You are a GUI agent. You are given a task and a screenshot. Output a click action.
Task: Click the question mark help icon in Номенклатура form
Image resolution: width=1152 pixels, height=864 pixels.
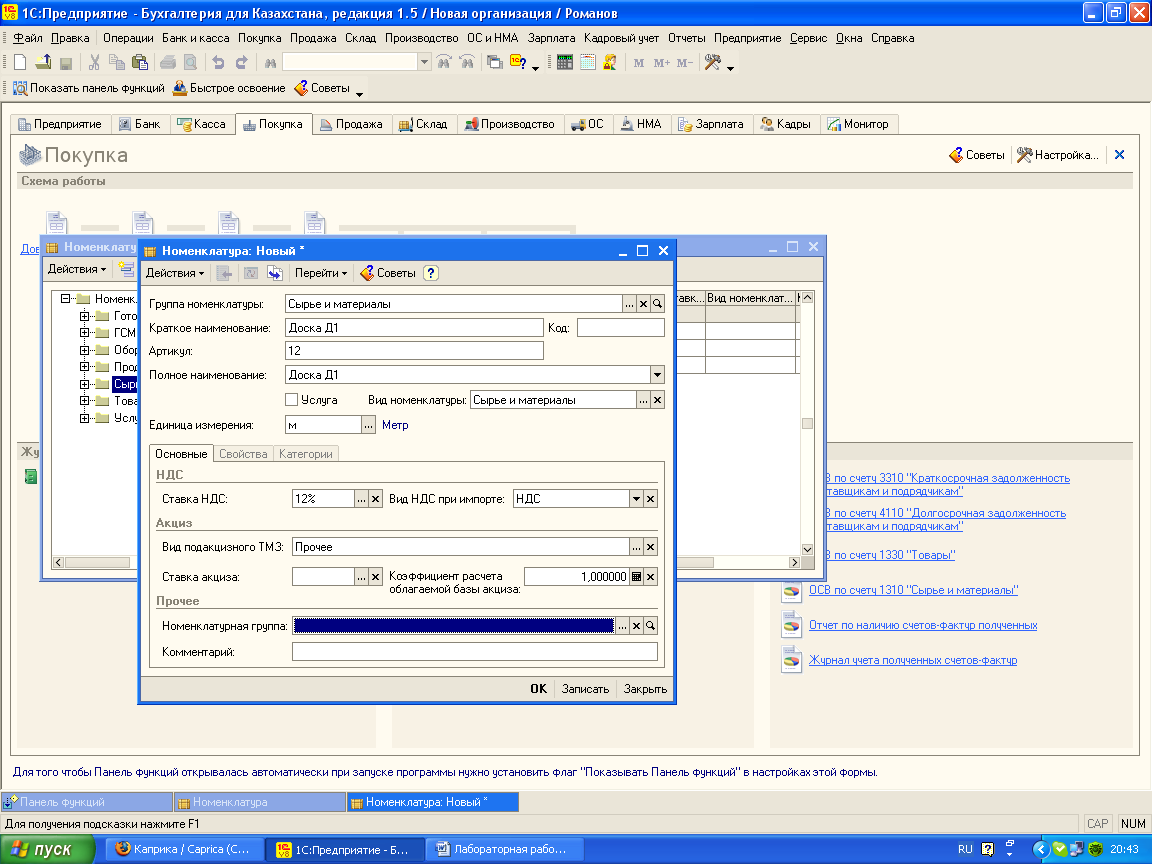(431, 273)
